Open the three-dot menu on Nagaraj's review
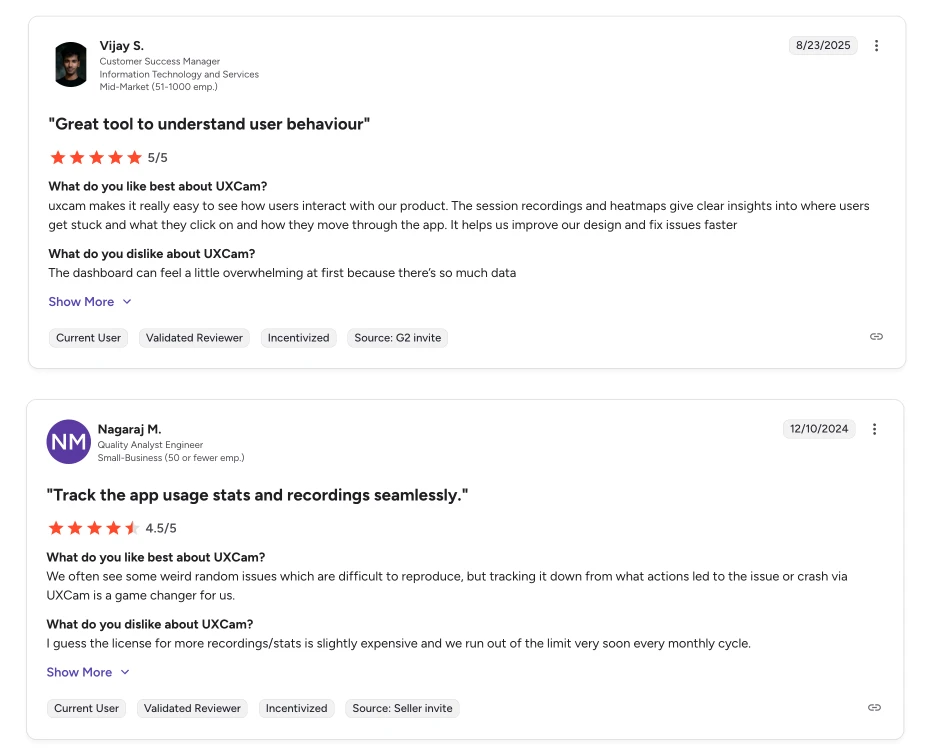This screenshot has height=756, width=932. point(875,429)
